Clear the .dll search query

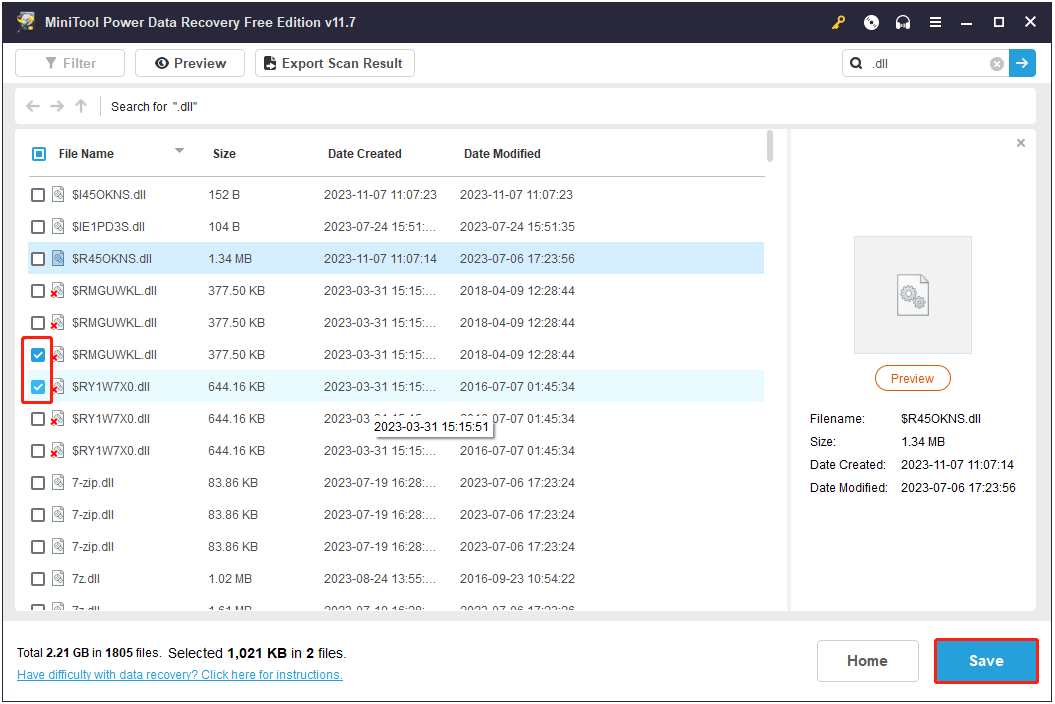pos(996,63)
